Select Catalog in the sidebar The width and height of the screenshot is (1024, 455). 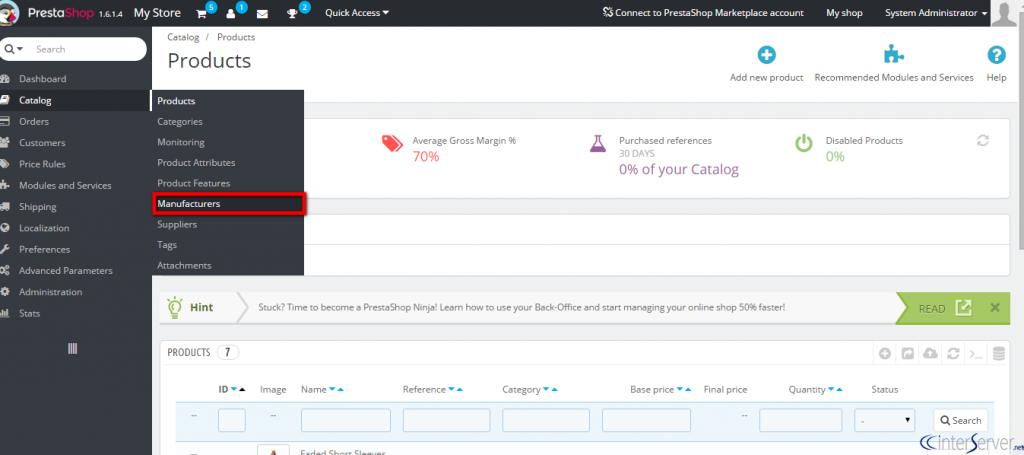[35, 101]
